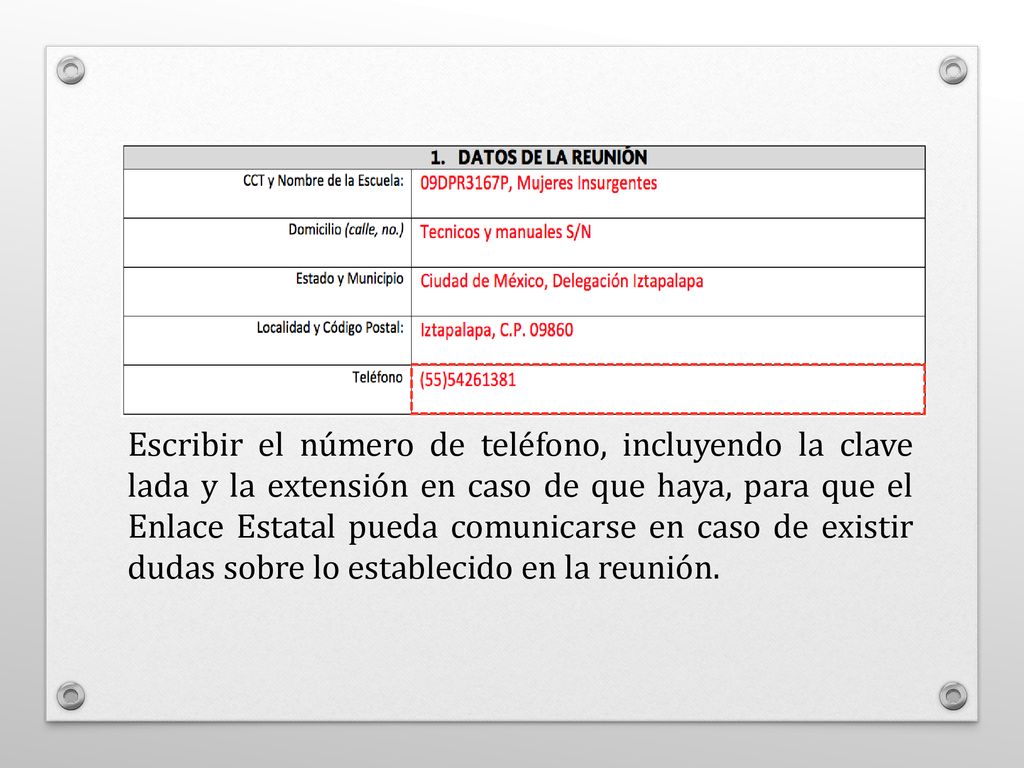
Task: Select the 'Teléfono' label
Action: (377, 377)
